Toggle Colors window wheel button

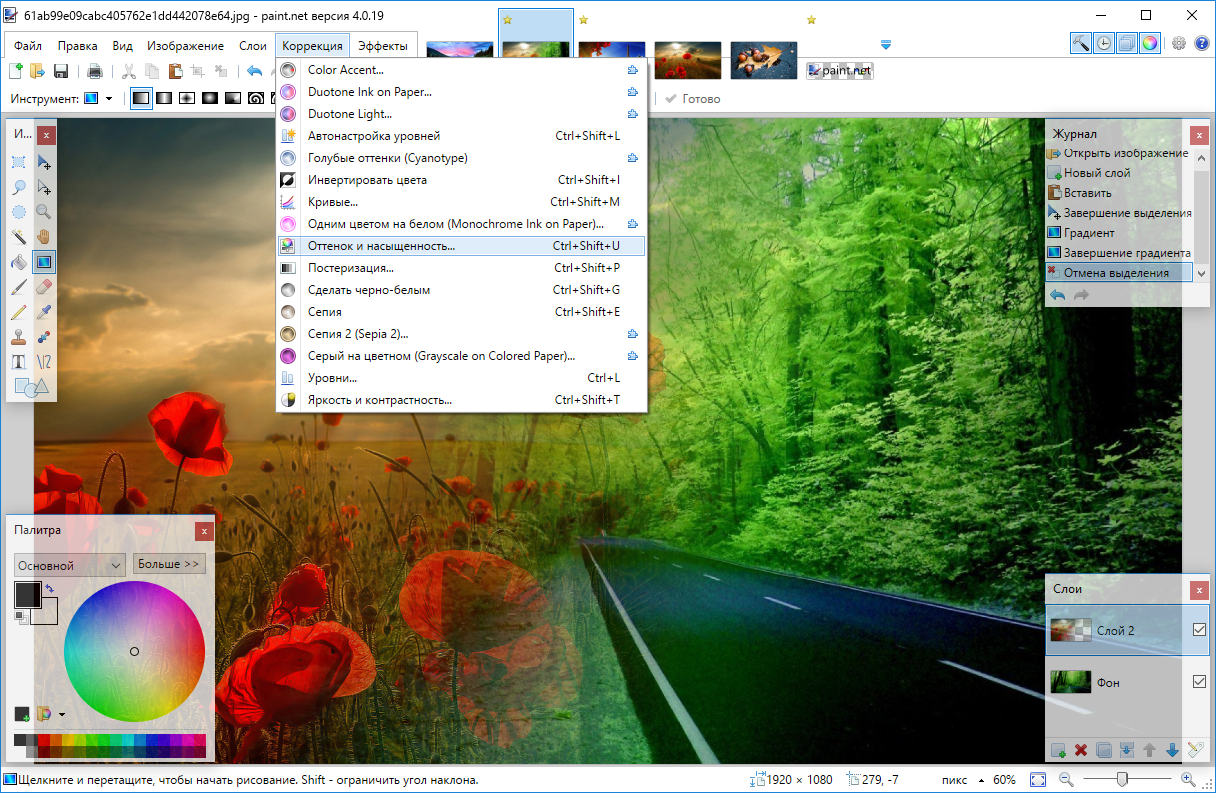1150,43
